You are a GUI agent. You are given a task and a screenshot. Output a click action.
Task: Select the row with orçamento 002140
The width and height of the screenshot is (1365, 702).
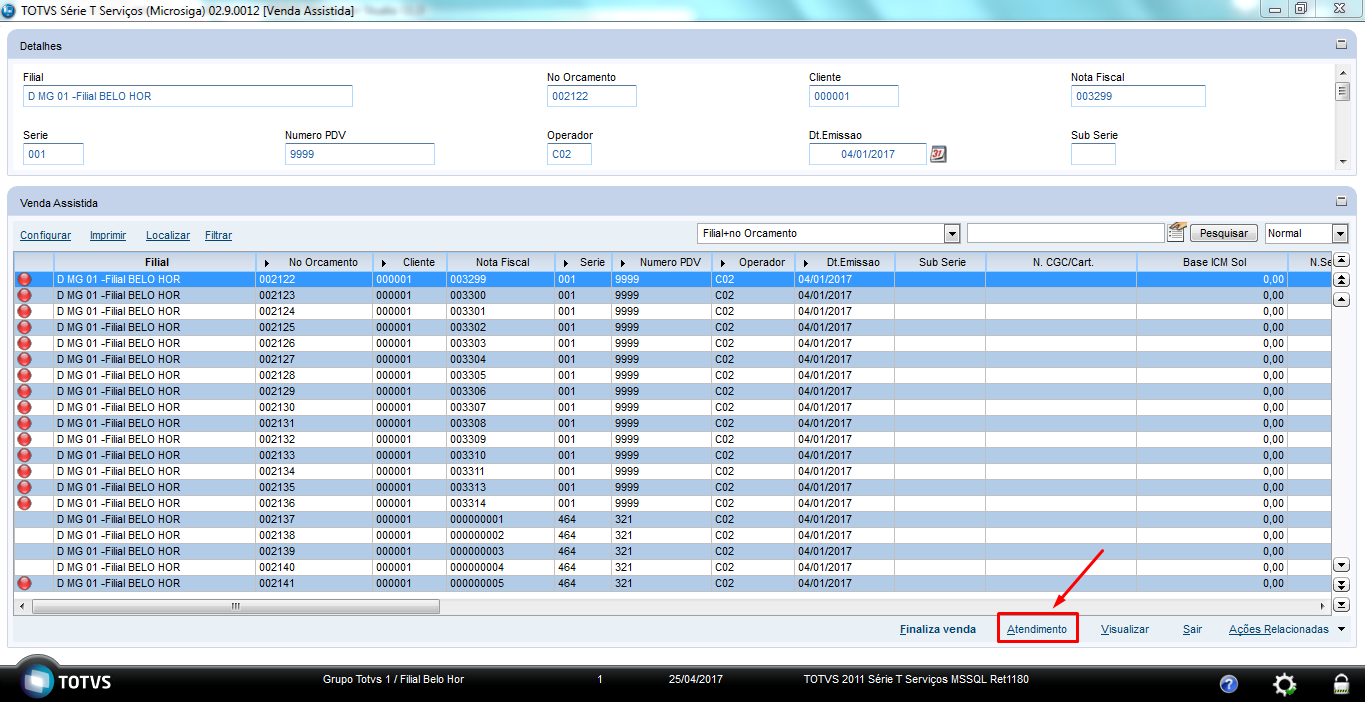coord(672,567)
